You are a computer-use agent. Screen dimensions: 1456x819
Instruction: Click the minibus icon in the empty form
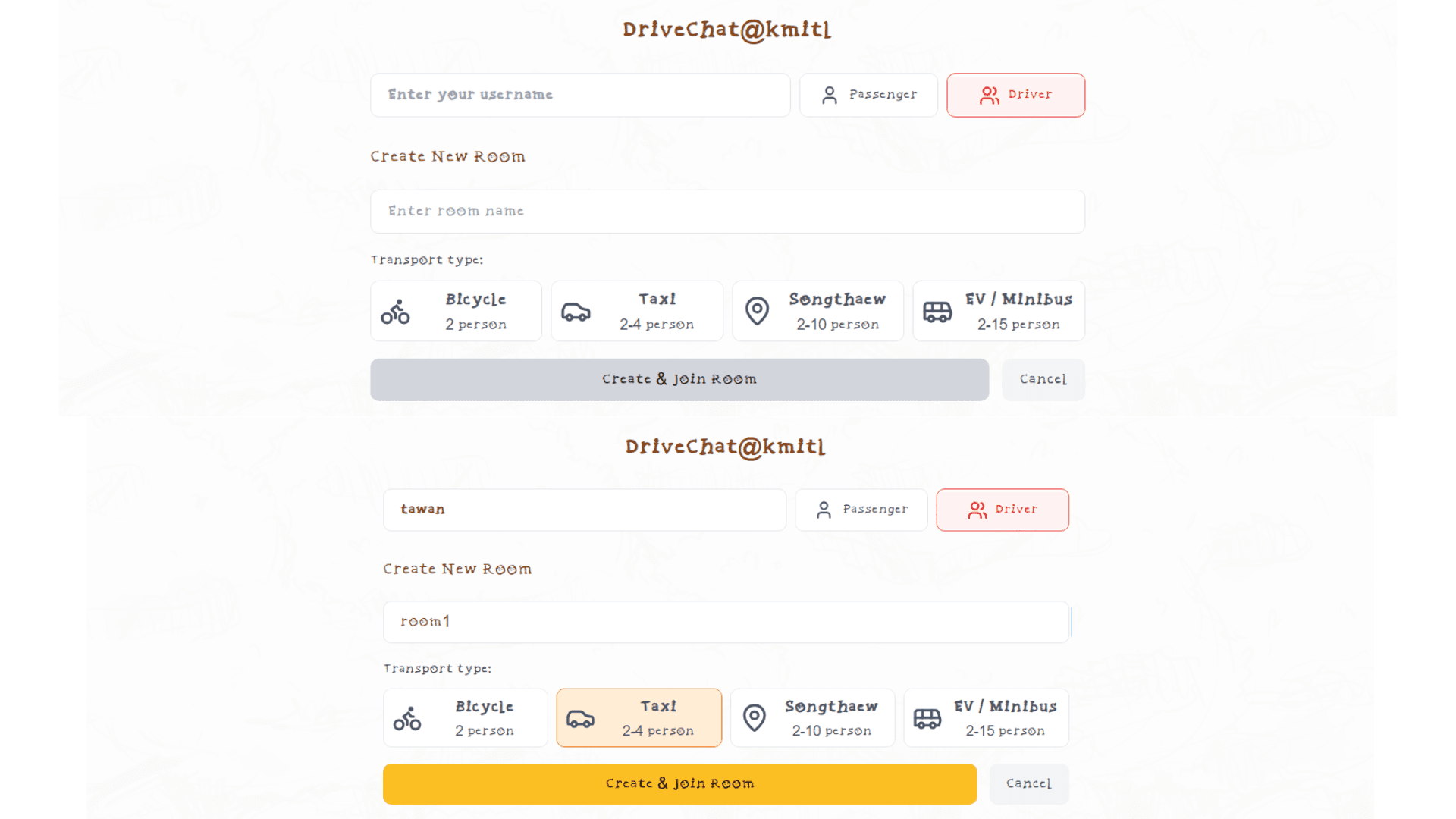[x=937, y=312]
